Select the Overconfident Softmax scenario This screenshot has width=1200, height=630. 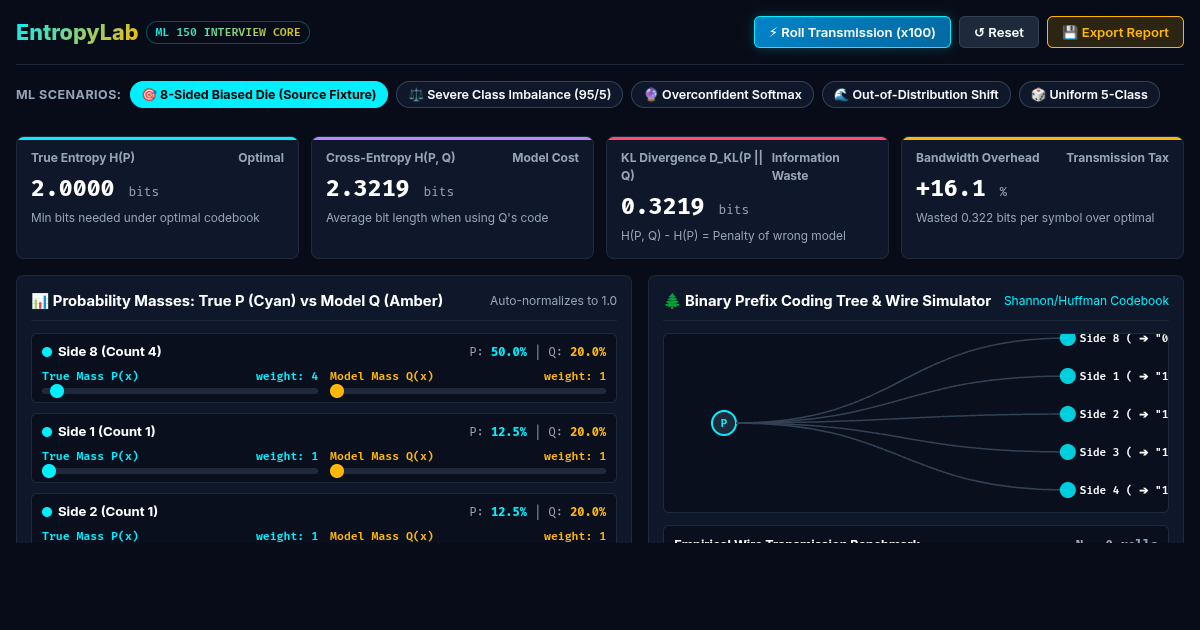(x=722, y=95)
